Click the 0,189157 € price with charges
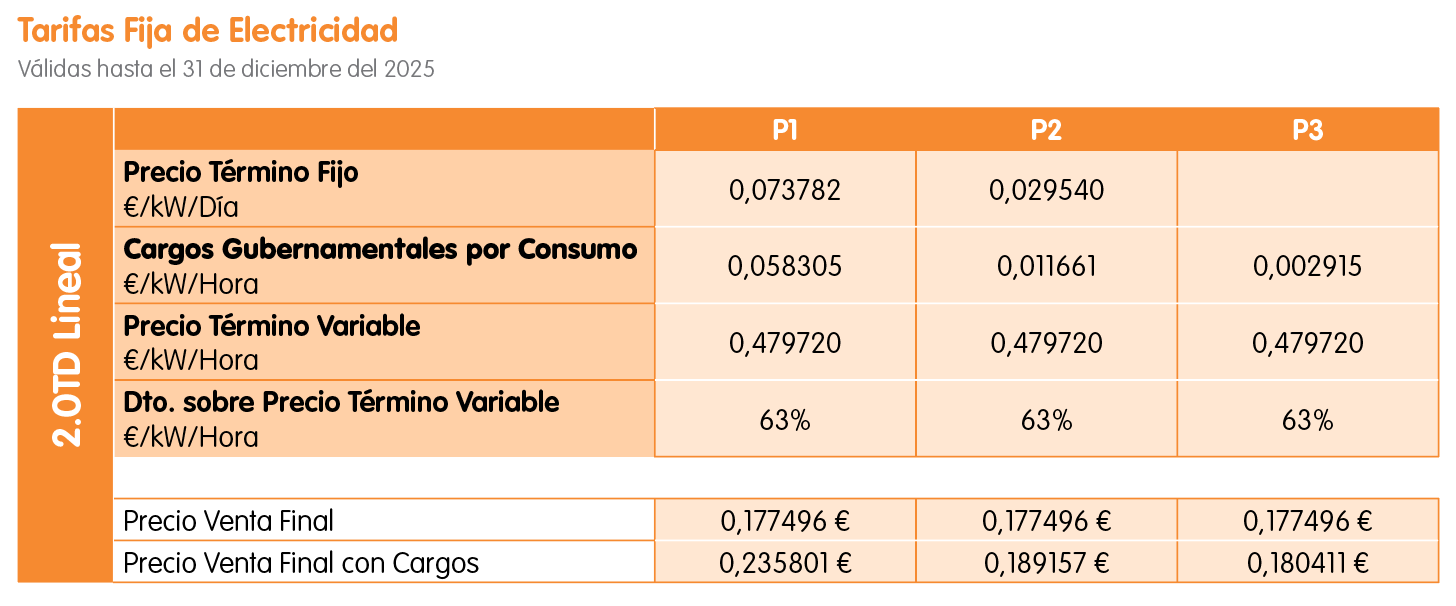 coord(1046,564)
